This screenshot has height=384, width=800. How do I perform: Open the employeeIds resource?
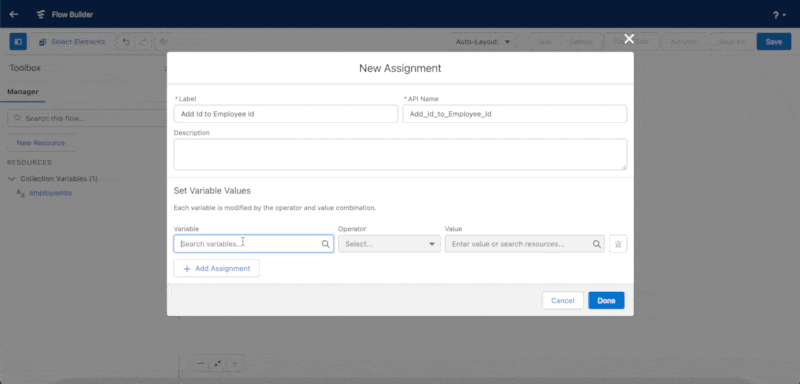[51, 193]
